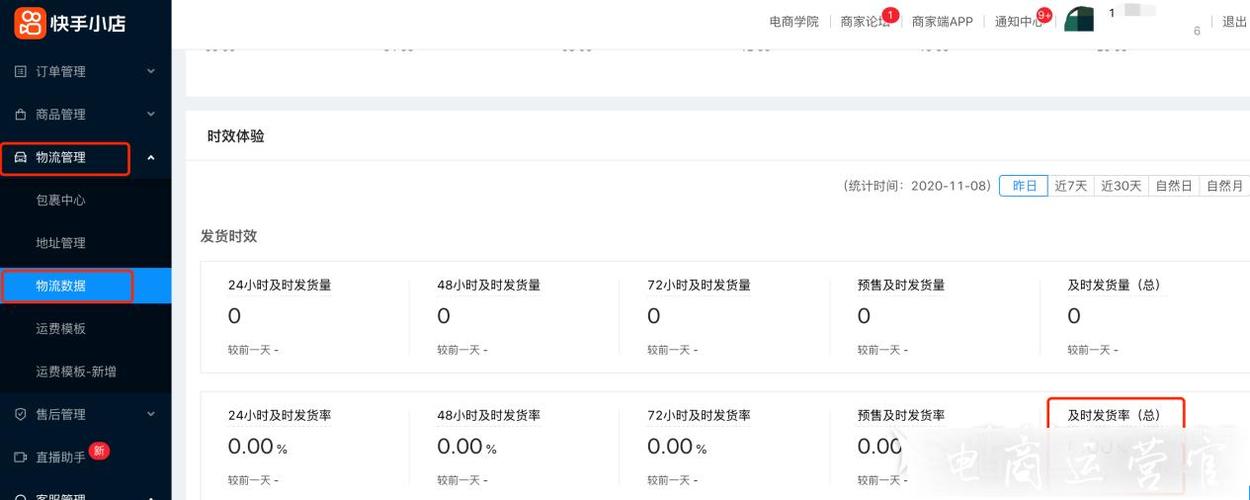The height and width of the screenshot is (500, 1250).
Task: Click the 订单管理 list icon
Action: coord(20,72)
